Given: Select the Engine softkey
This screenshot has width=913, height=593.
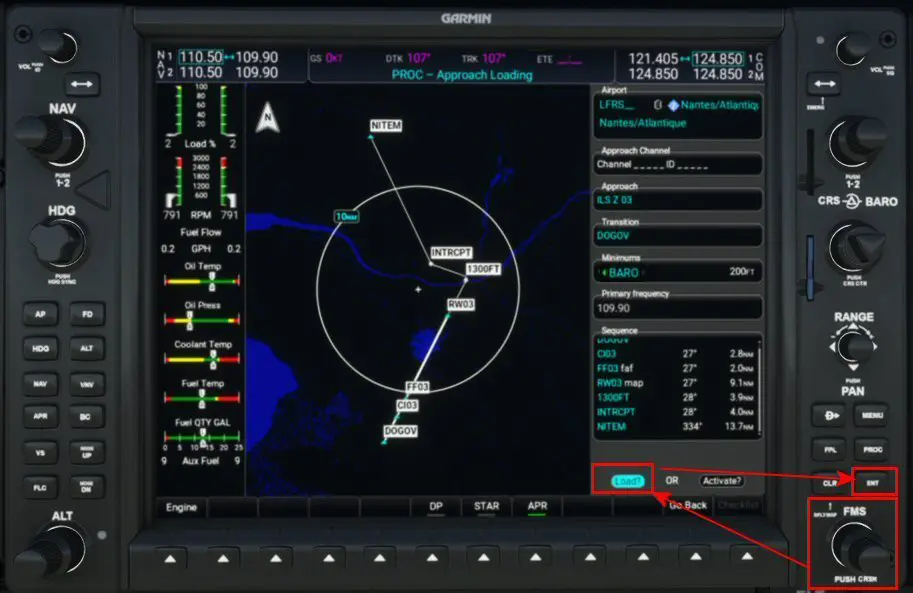Looking at the screenshot, I should click(x=181, y=507).
